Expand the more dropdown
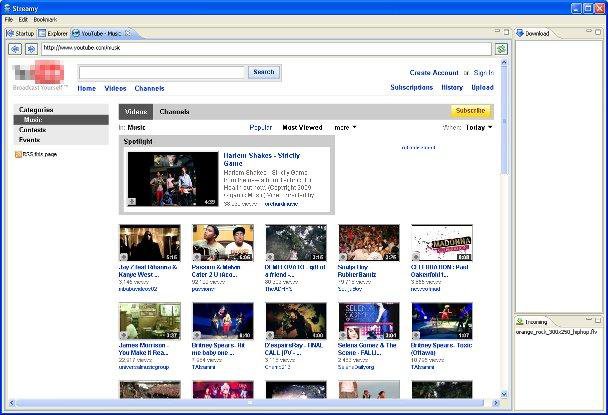Image resolution: width=608 pixels, height=415 pixels. click(x=345, y=128)
